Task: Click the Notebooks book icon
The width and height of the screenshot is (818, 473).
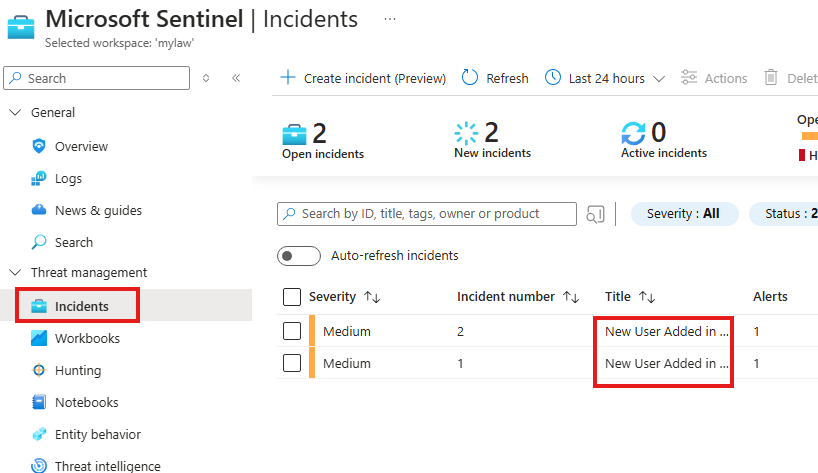Action: pos(39,402)
